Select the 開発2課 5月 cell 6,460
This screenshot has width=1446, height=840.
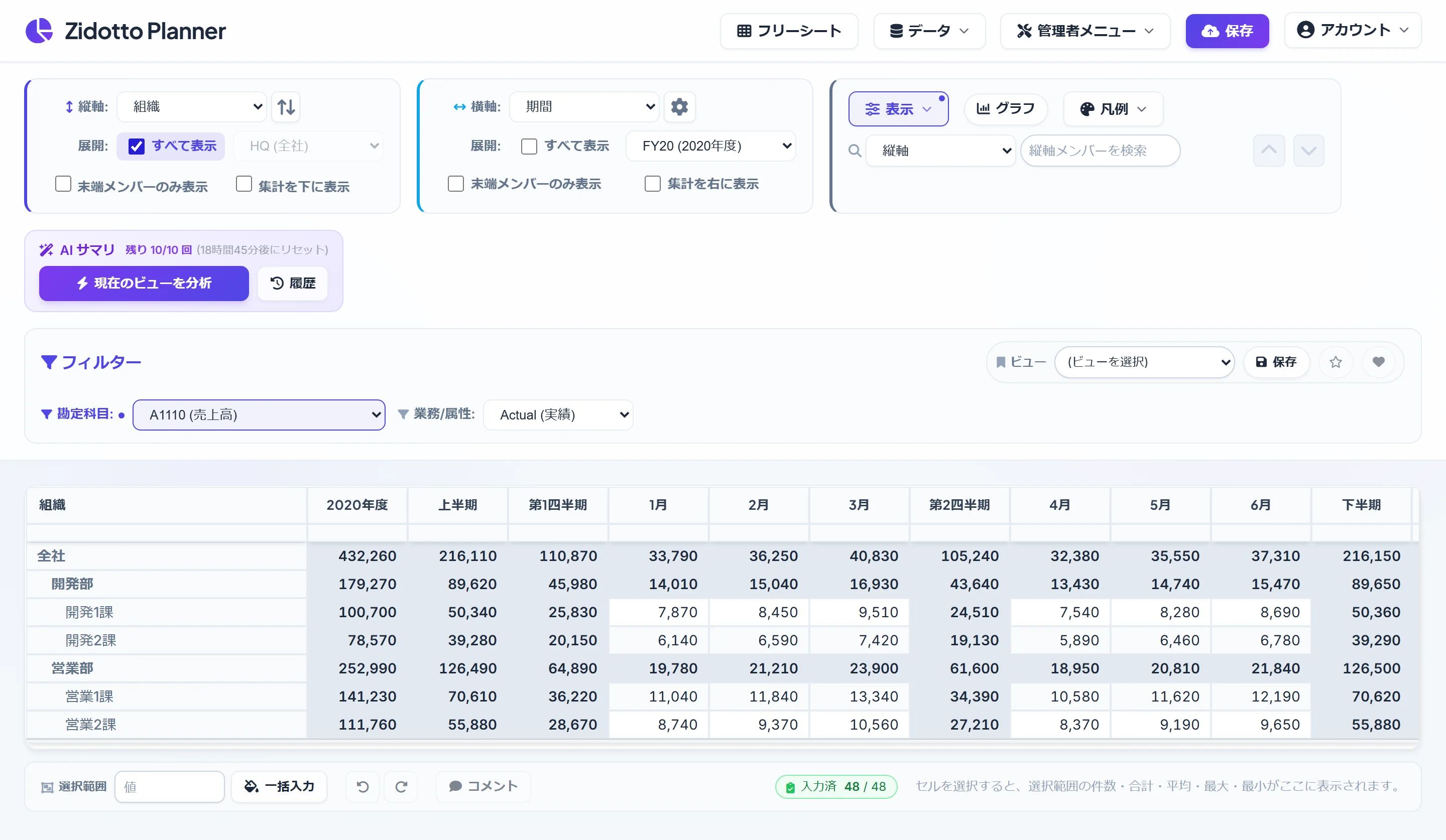(x=1160, y=640)
